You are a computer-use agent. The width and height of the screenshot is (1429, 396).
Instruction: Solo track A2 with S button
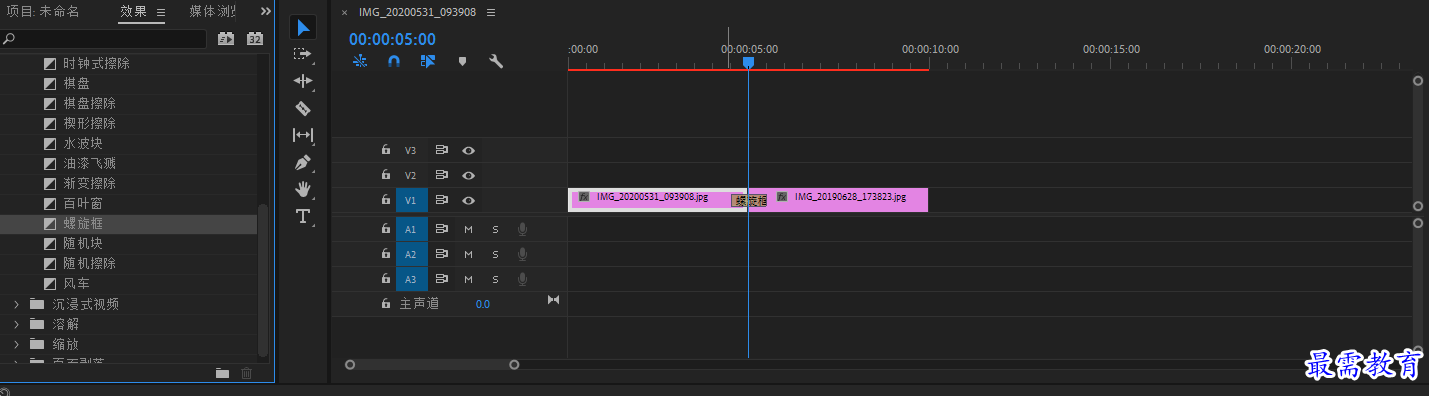[495, 254]
